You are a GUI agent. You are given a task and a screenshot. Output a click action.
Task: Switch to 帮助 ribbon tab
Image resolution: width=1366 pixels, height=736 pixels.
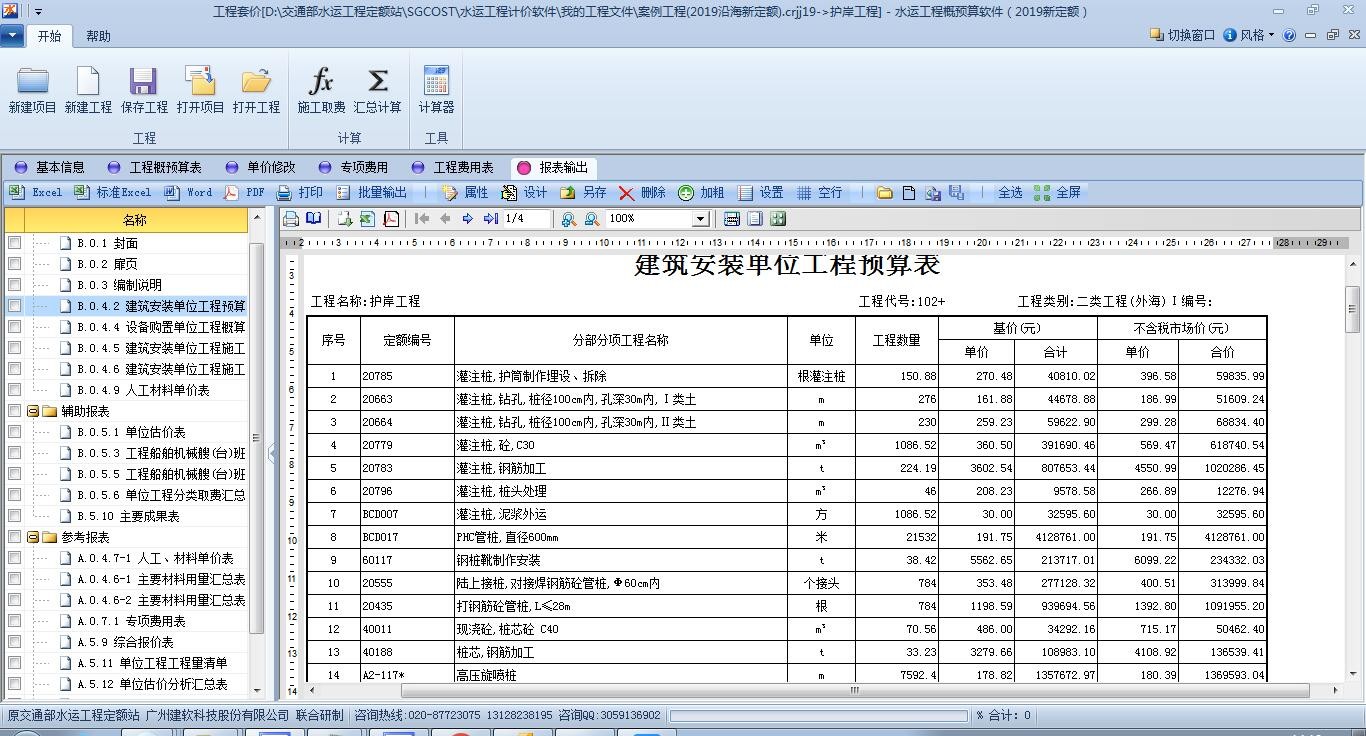[98, 36]
